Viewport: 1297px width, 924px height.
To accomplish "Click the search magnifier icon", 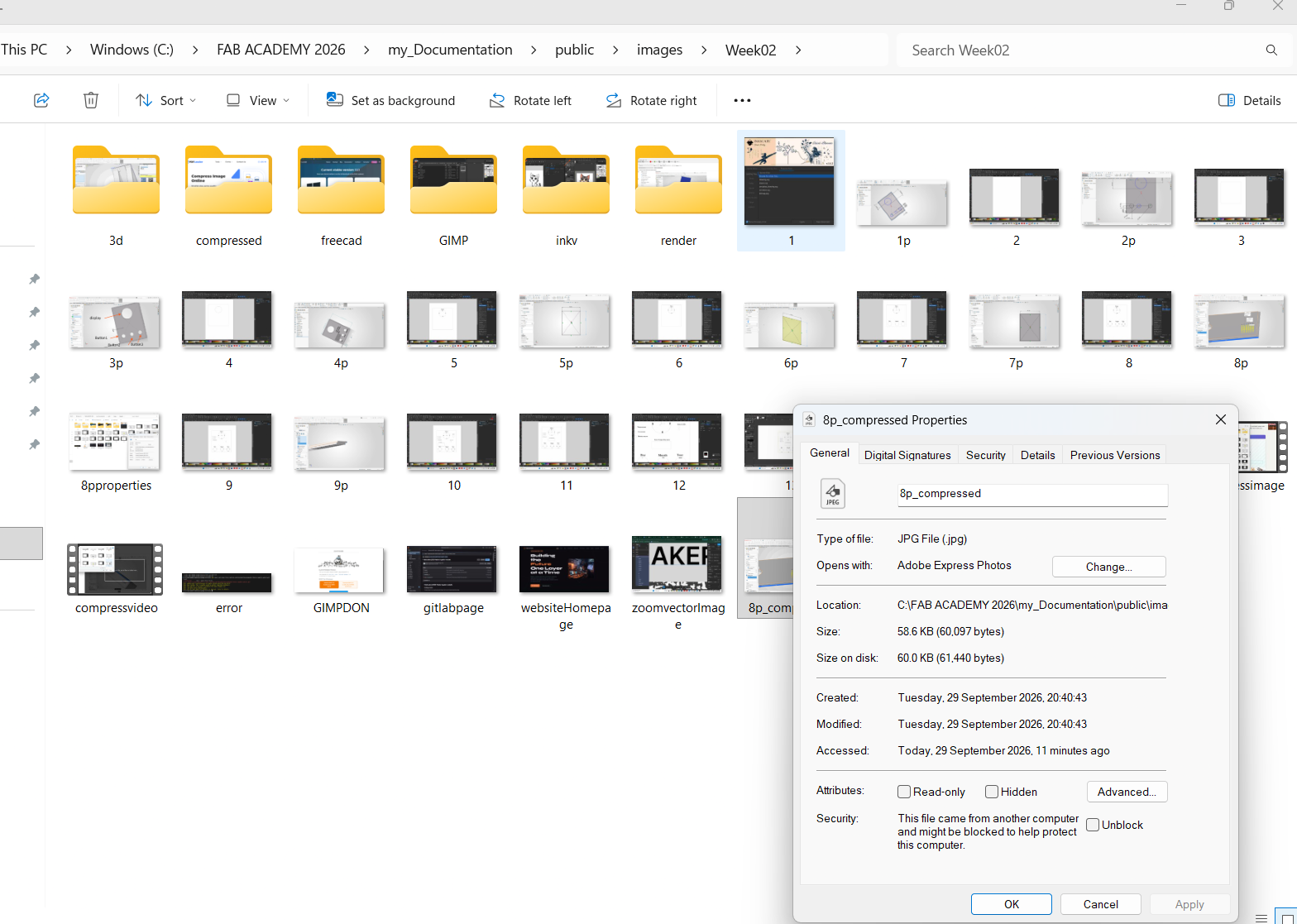I will coord(1271,50).
